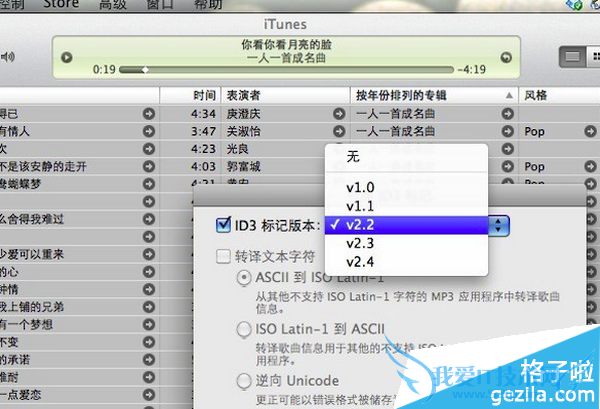Sort by the 风格 column header
This screenshot has width=600, height=409.
pyautogui.click(x=559, y=95)
